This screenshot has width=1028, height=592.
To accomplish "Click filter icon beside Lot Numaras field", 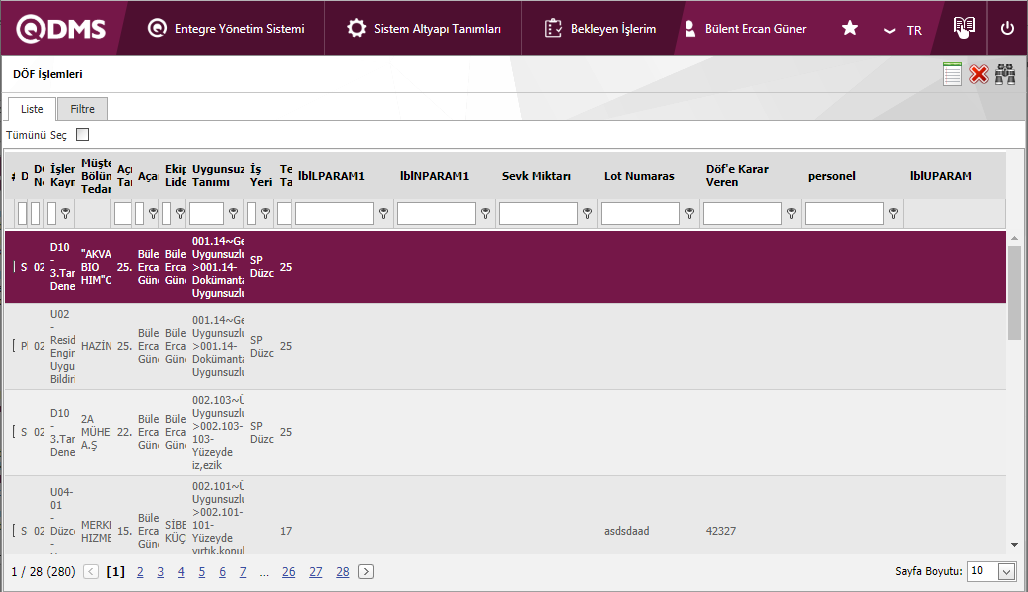I will point(690,213).
